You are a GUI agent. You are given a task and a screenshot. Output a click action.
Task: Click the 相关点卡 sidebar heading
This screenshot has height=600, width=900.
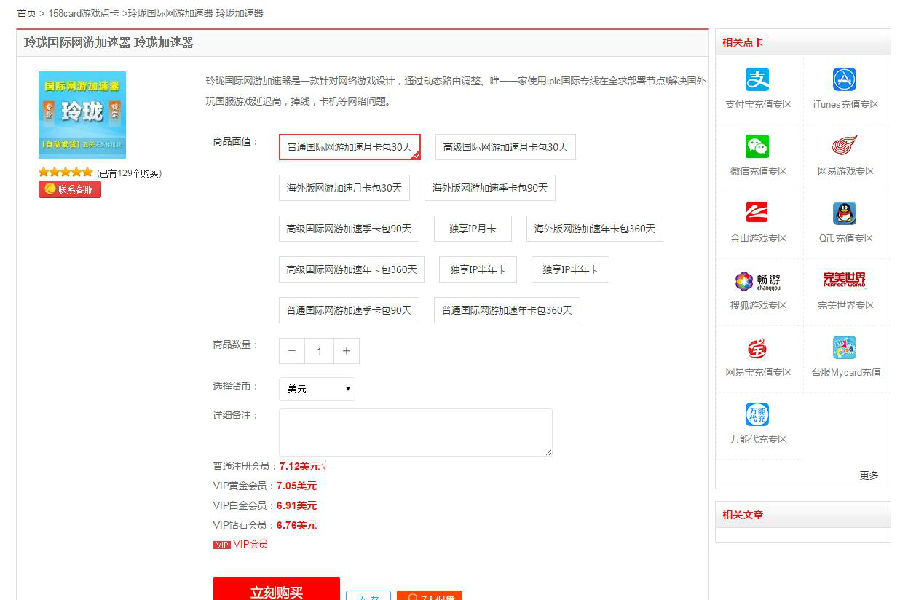pos(742,42)
